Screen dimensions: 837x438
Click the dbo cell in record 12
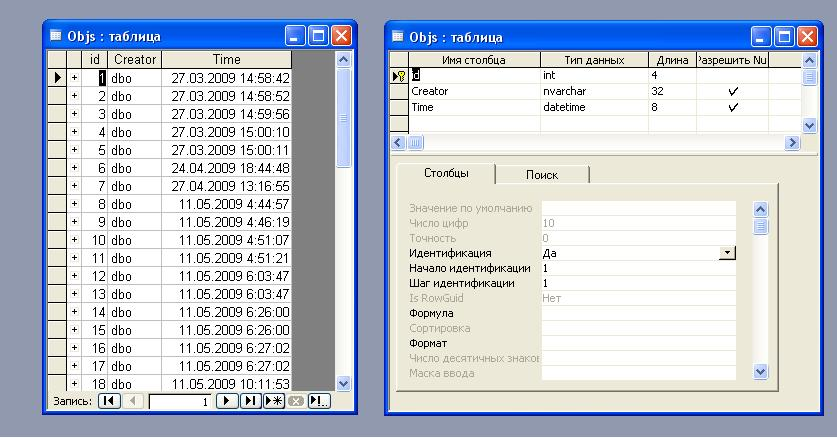tap(135, 276)
